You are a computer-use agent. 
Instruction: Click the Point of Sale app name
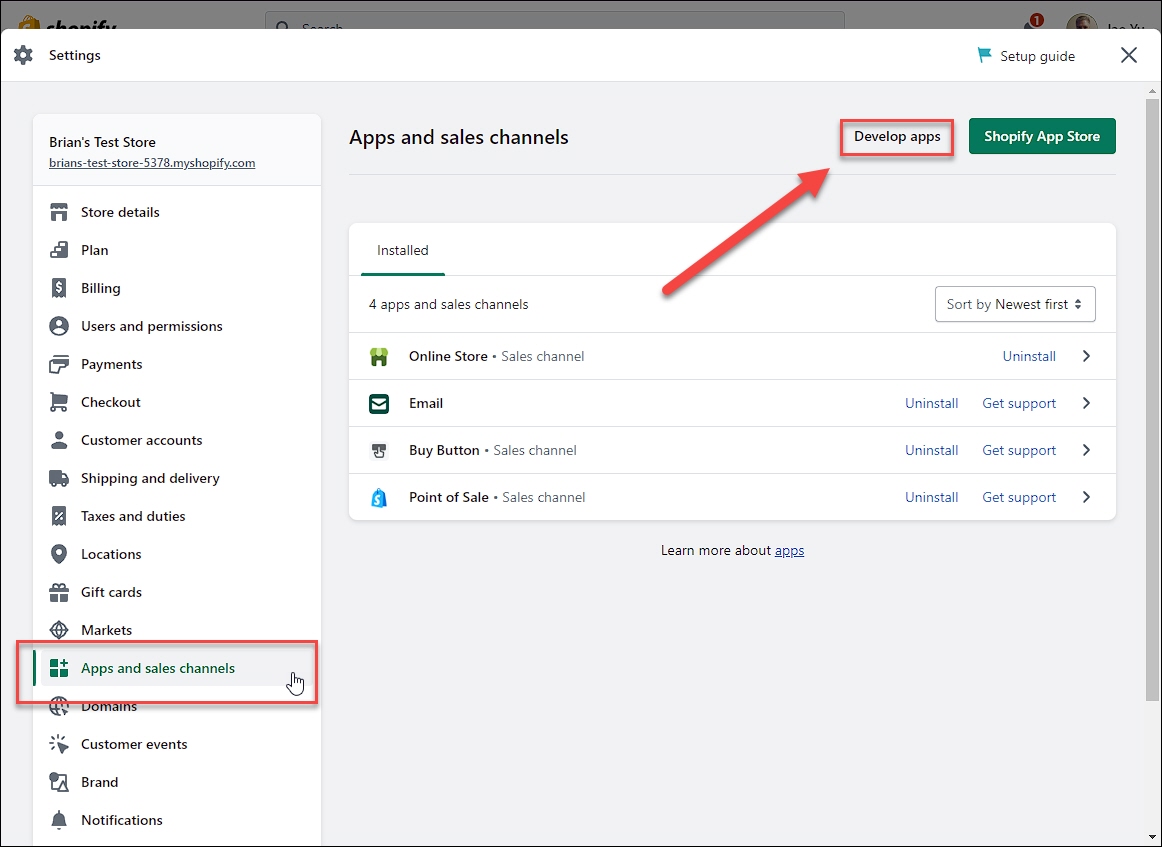(448, 497)
